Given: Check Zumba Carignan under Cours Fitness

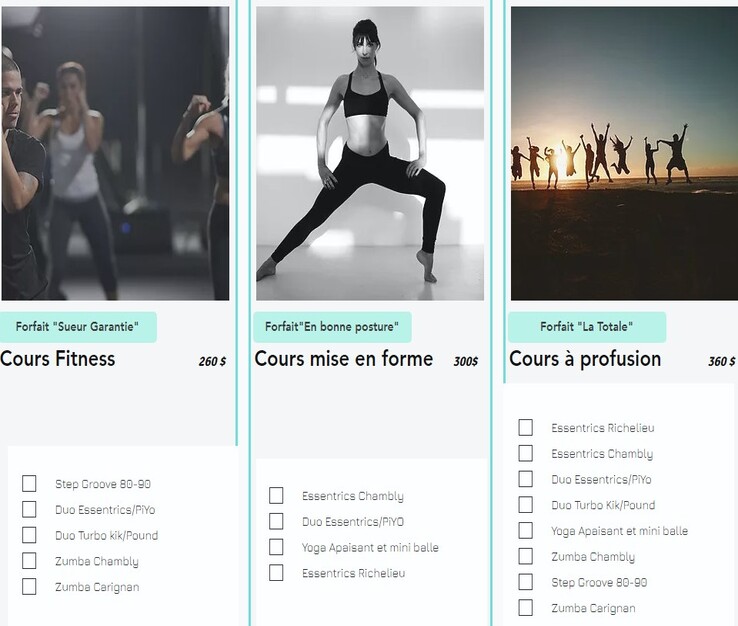Looking at the screenshot, I should pos(29,586).
